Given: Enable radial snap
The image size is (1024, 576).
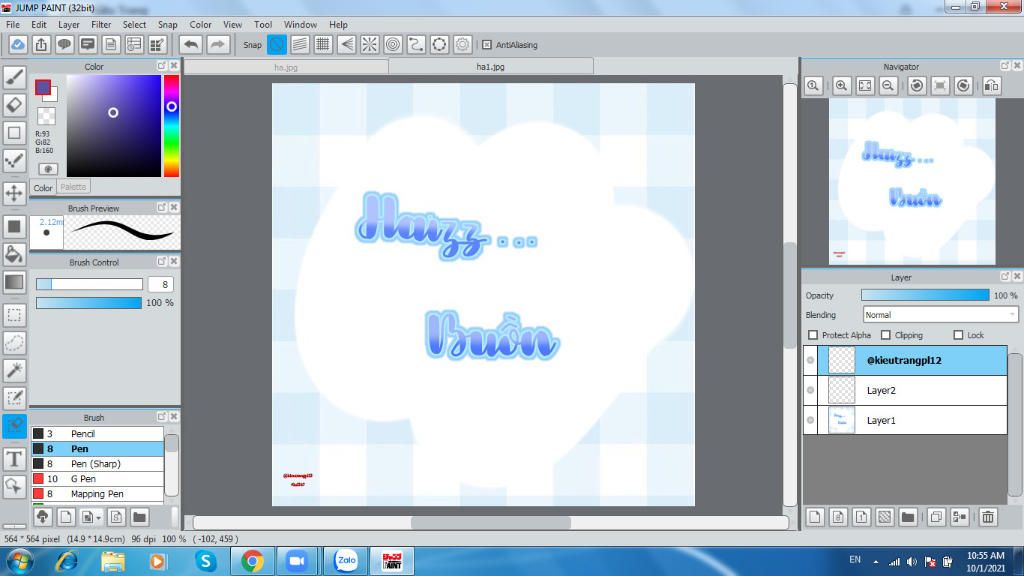Looking at the screenshot, I should 370,44.
